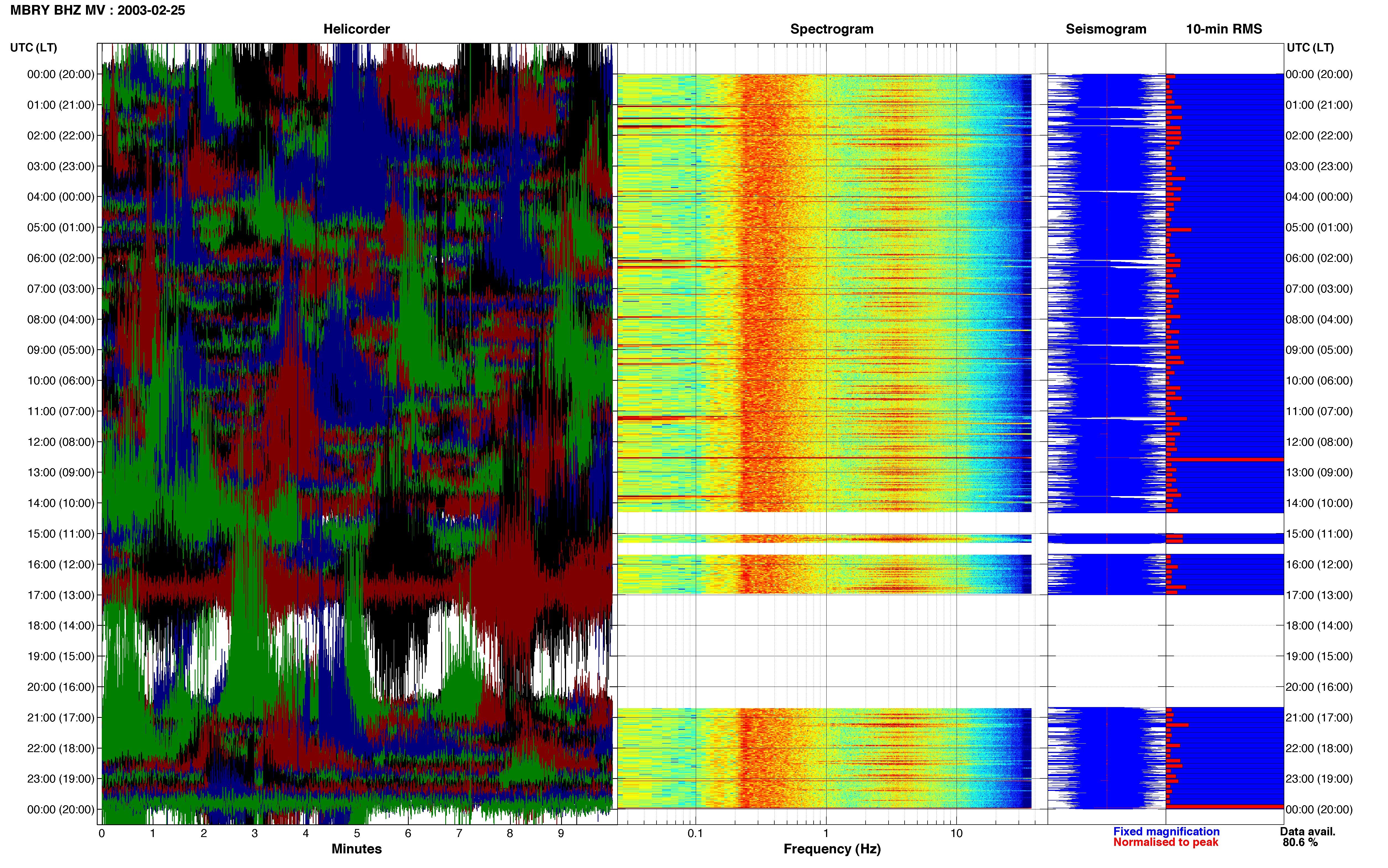The height and width of the screenshot is (868, 1388).
Task: Click the 10-min RMS column heading
Action: (x=1224, y=29)
